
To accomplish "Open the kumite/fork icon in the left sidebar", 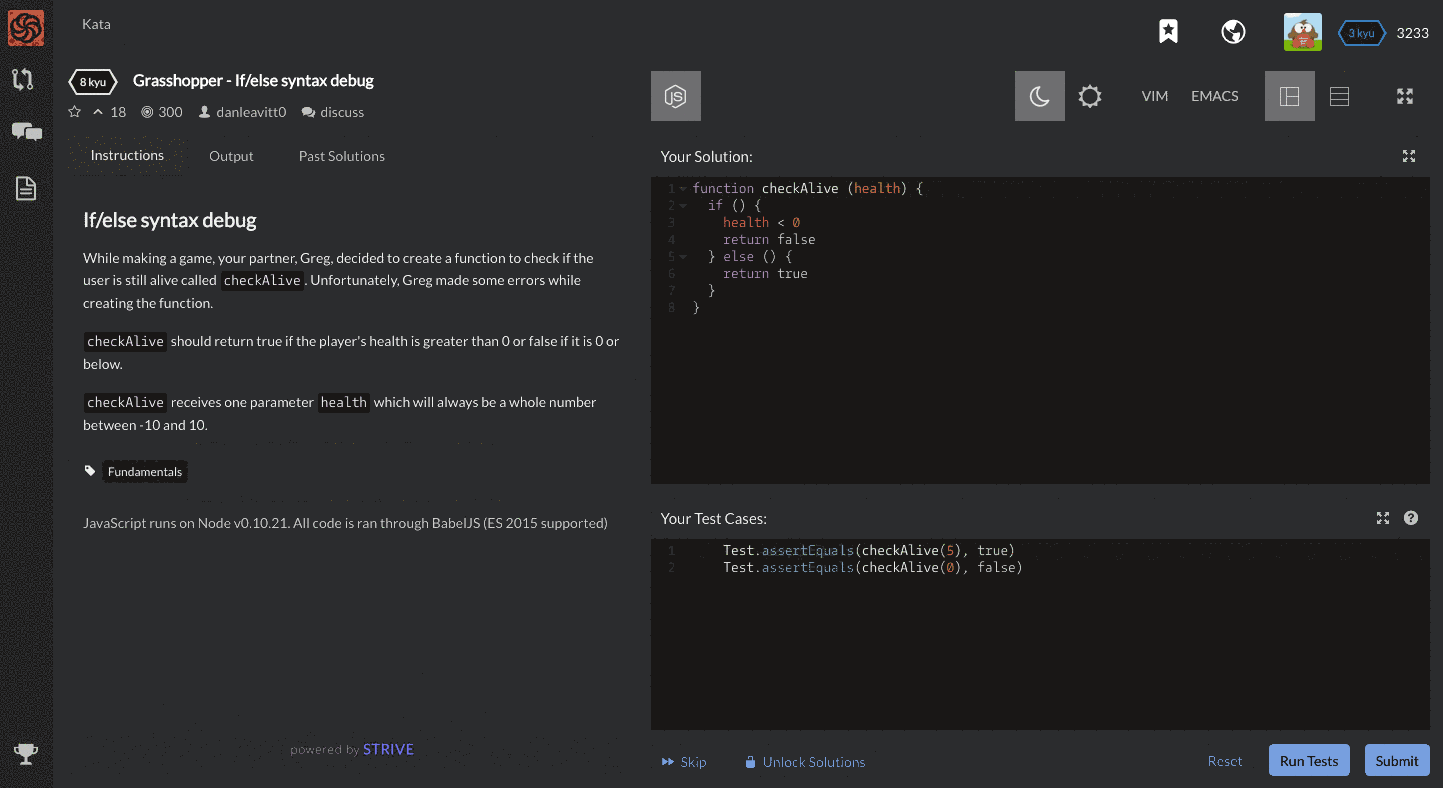I will [x=25, y=79].
